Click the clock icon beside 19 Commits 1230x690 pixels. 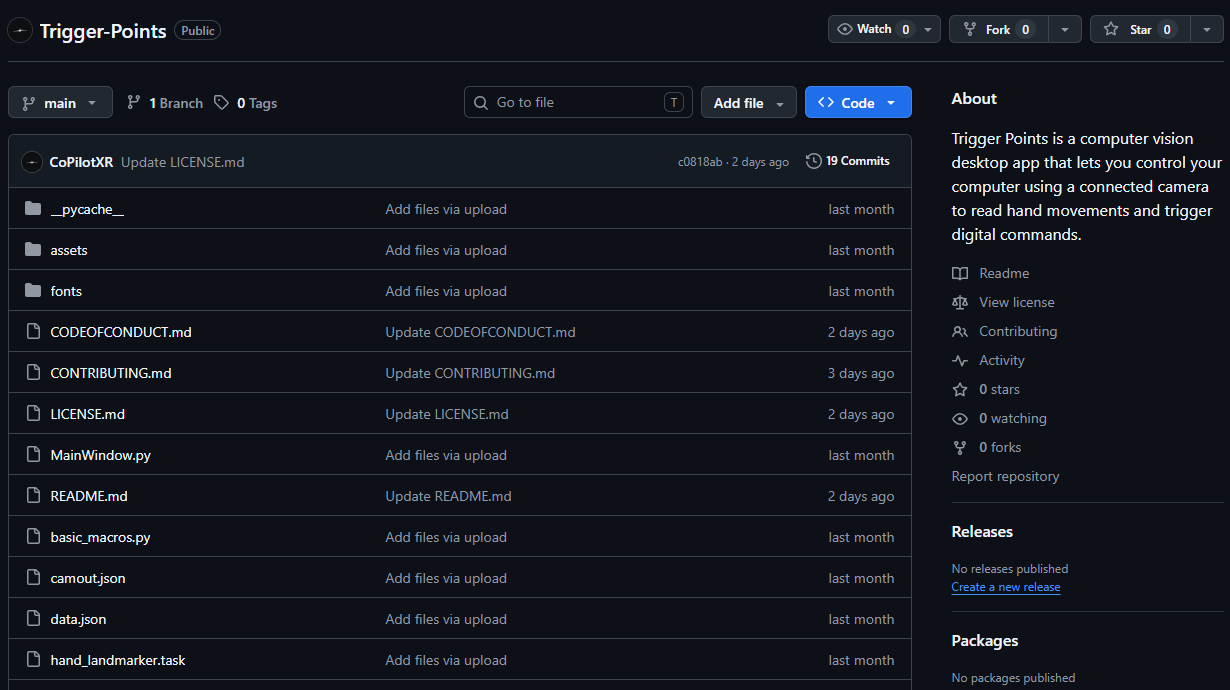pos(814,161)
